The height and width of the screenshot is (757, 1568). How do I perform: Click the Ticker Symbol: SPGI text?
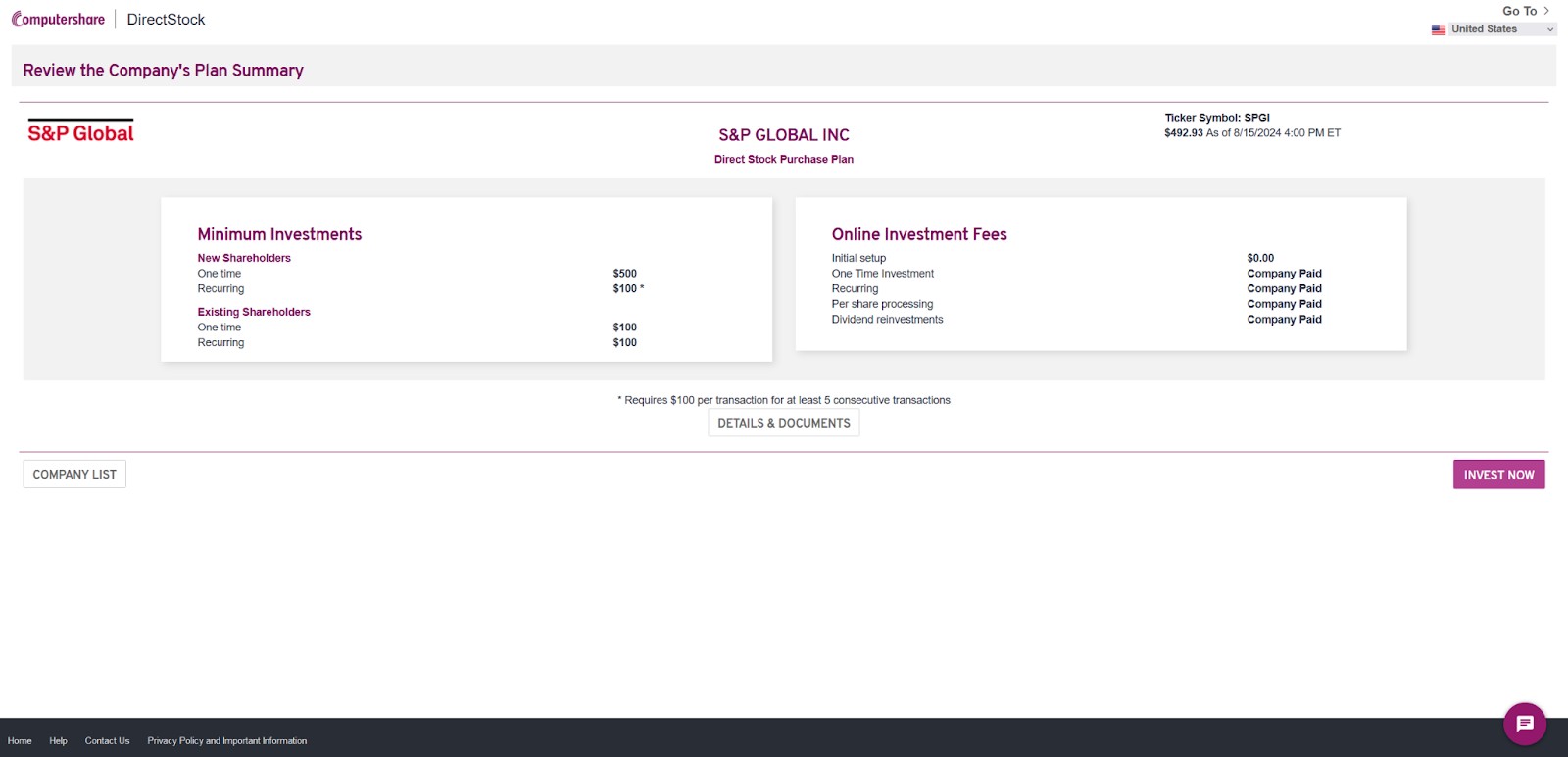pyautogui.click(x=1217, y=118)
